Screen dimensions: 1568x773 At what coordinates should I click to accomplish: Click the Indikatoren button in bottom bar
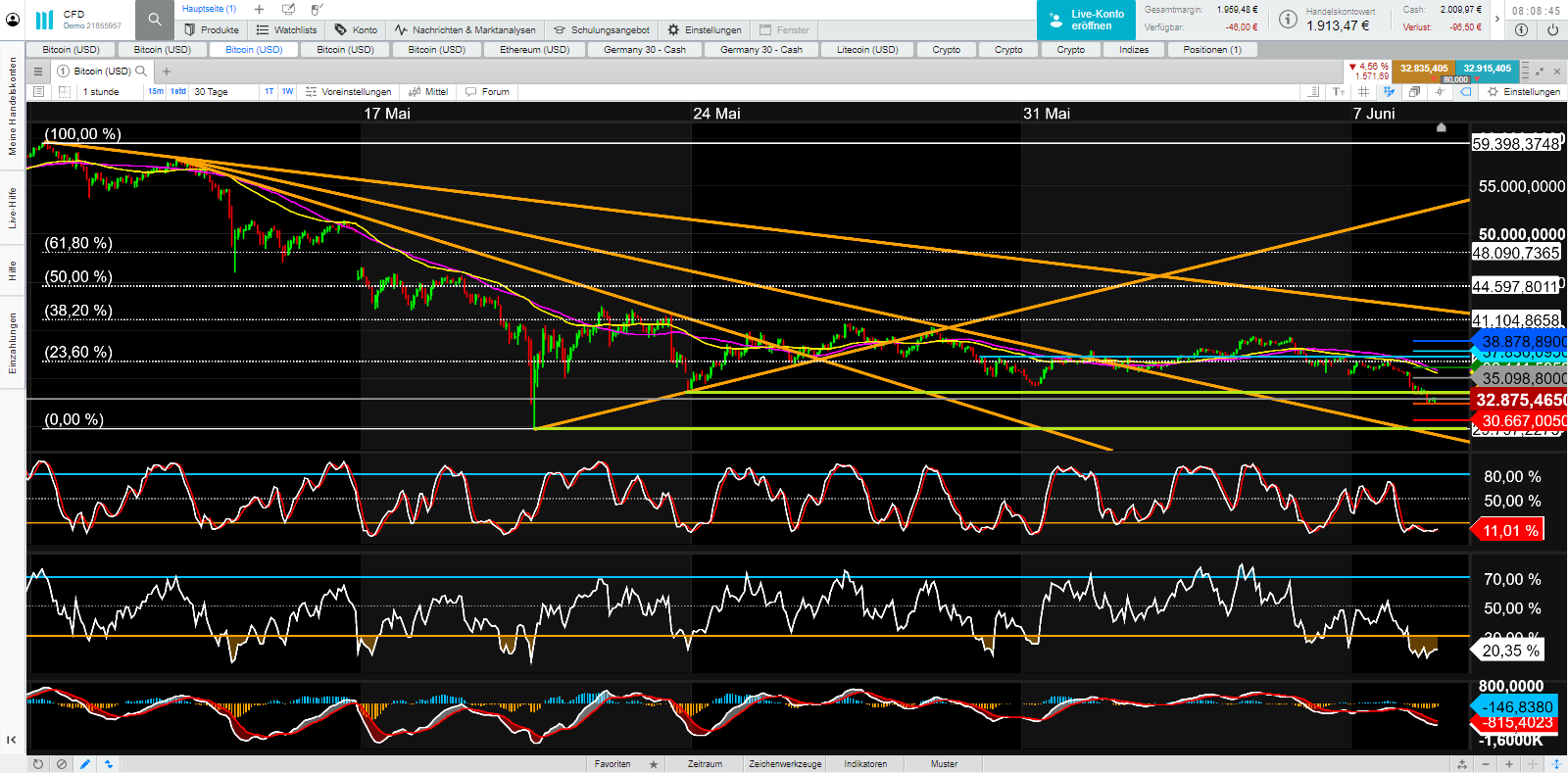pyautogui.click(x=865, y=764)
